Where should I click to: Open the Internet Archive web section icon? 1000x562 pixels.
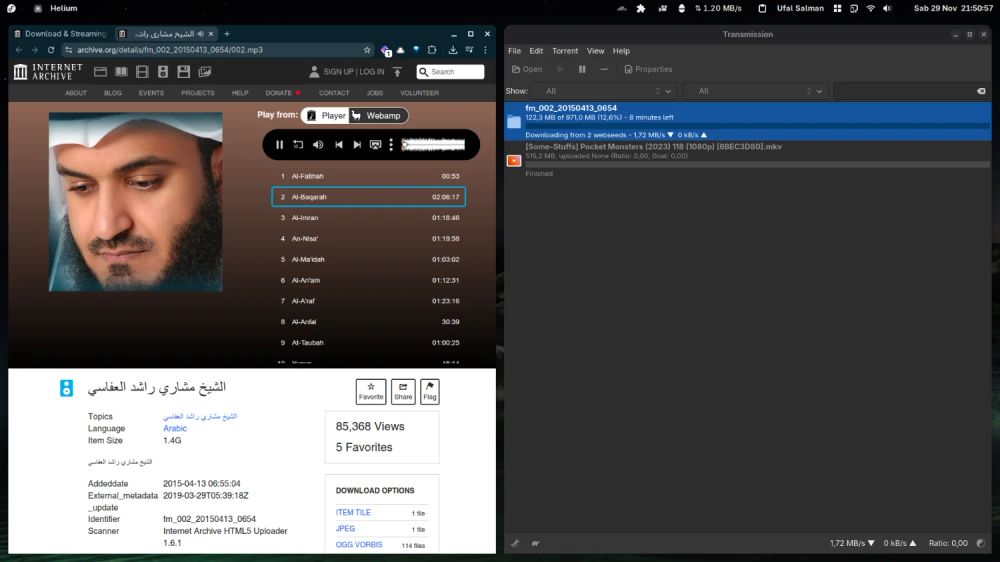100,72
